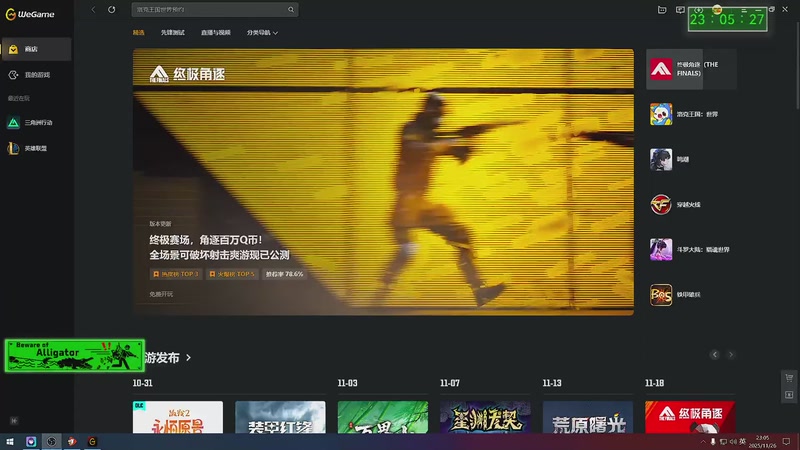This screenshot has height=450, width=800.
Task: Open the red 终极角逐 release card
Action: 690,417
